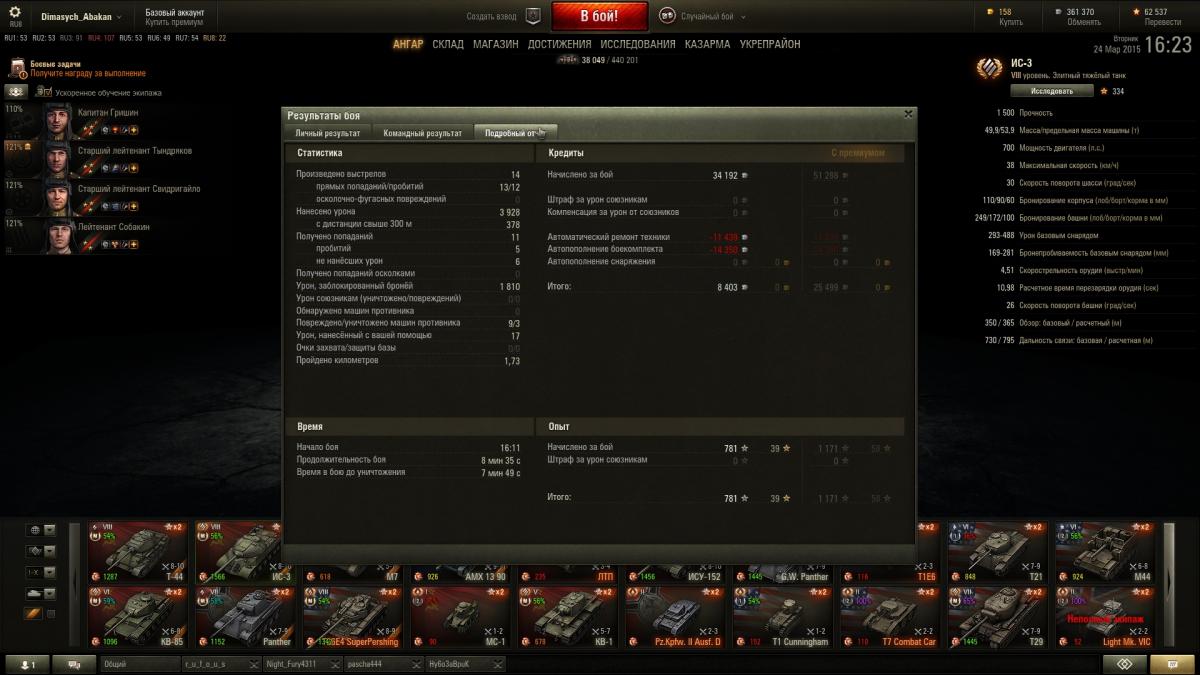Go to АНГАР menu

click(x=408, y=45)
